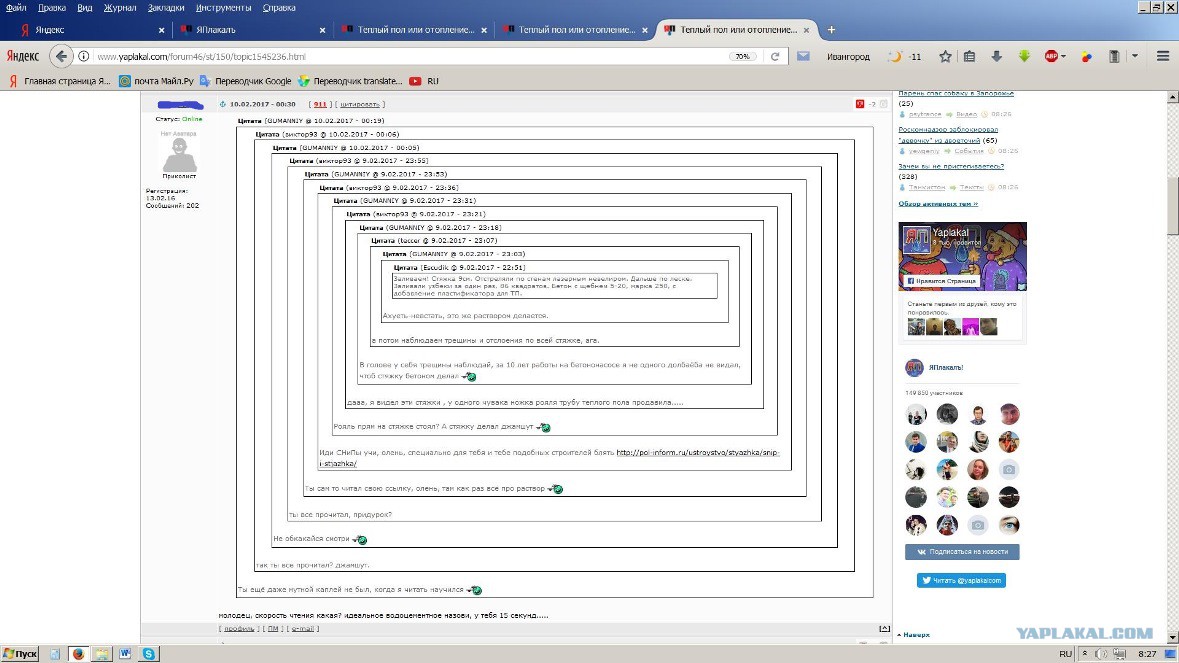Click e-mail link under post
The height and width of the screenshot is (663, 1179).
click(x=302, y=628)
